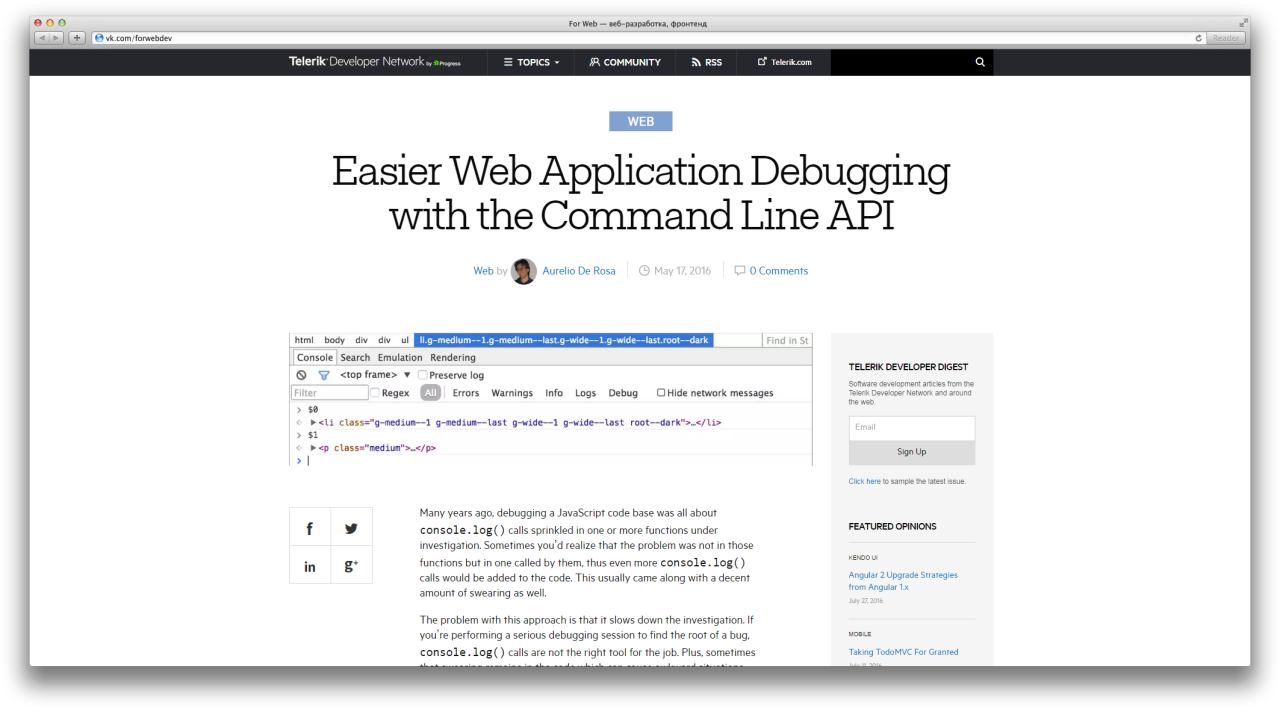Share the article on Twitter

pyautogui.click(x=351, y=526)
